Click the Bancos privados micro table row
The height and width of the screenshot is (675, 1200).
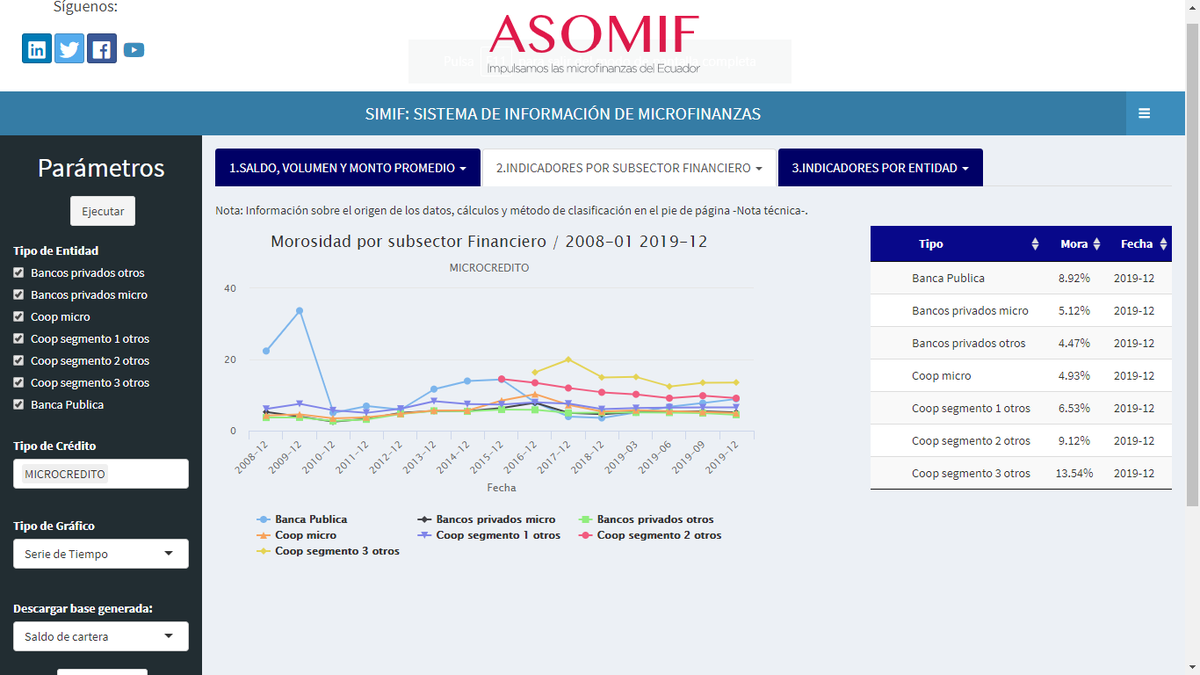click(1022, 311)
